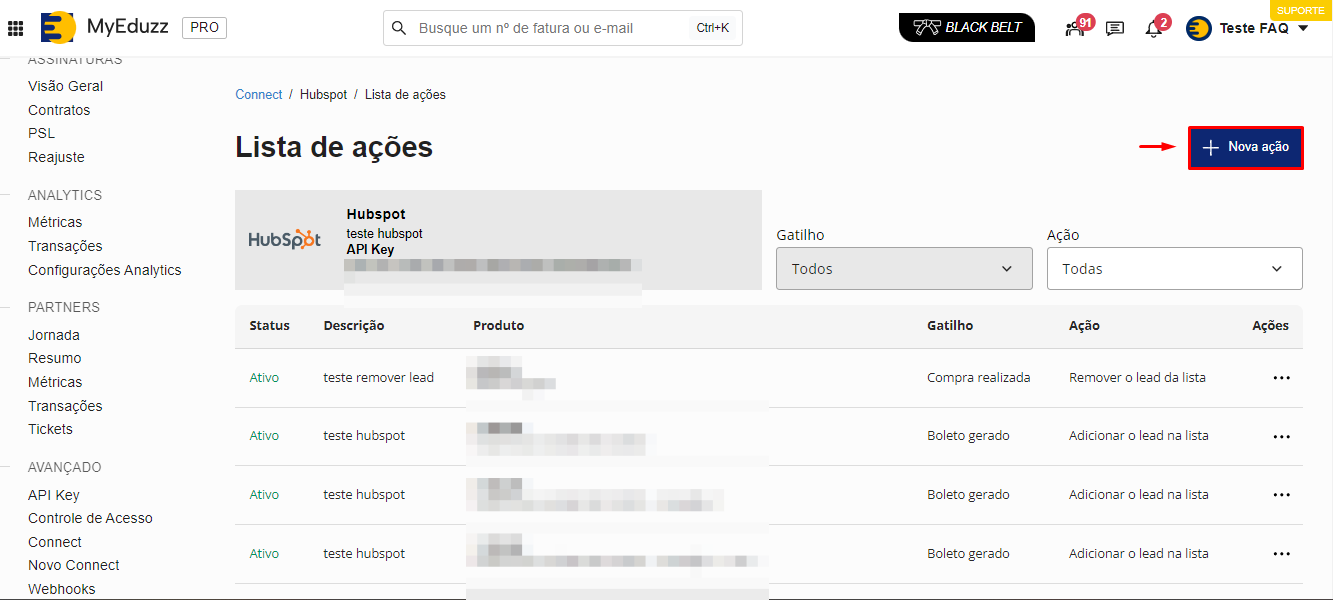Open three-dots menu on last table row
This screenshot has height=600, width=1333.
pos(1281,554)
